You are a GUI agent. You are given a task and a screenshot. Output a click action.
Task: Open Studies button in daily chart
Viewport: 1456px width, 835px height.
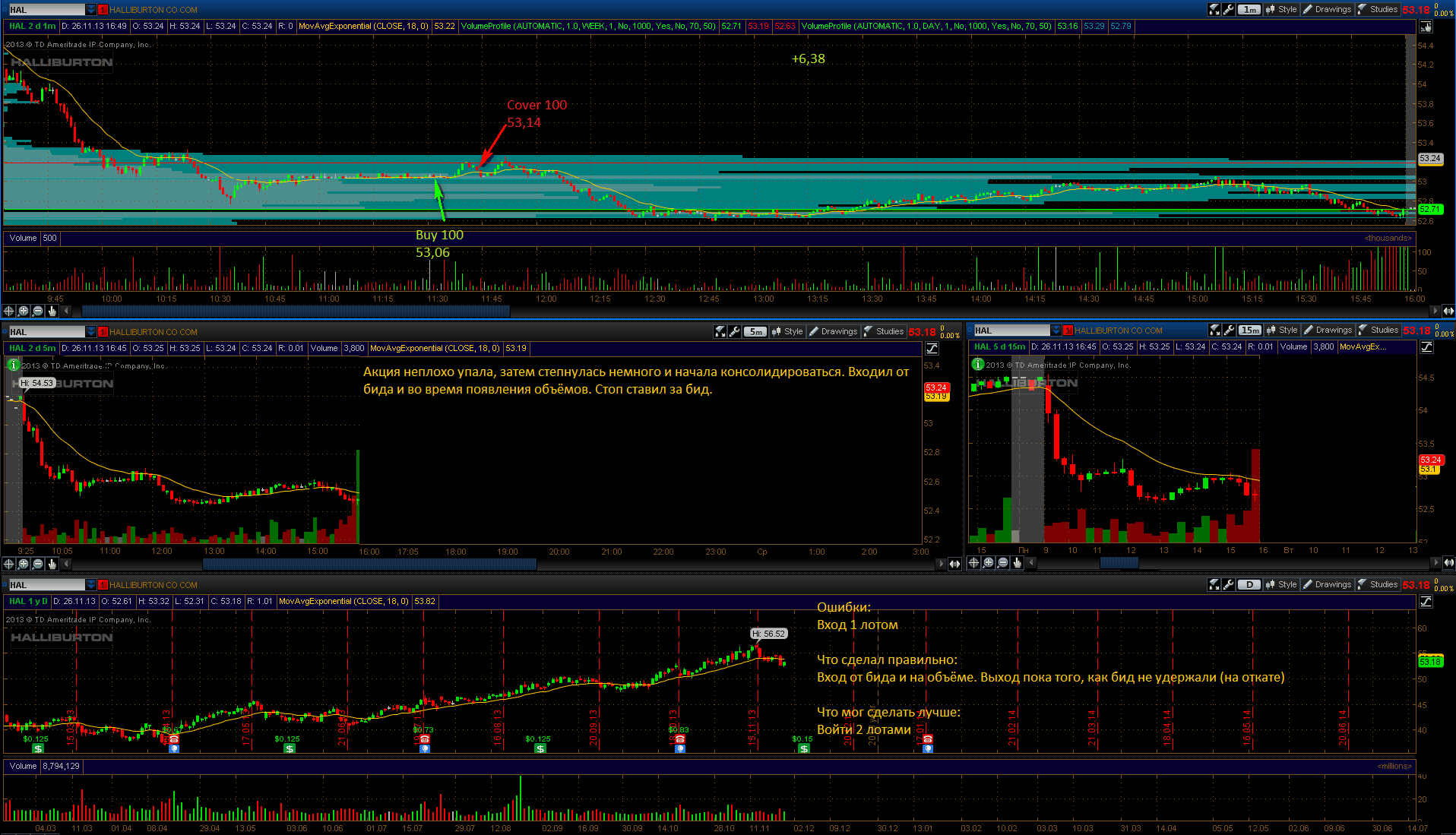pos(1378,585)
